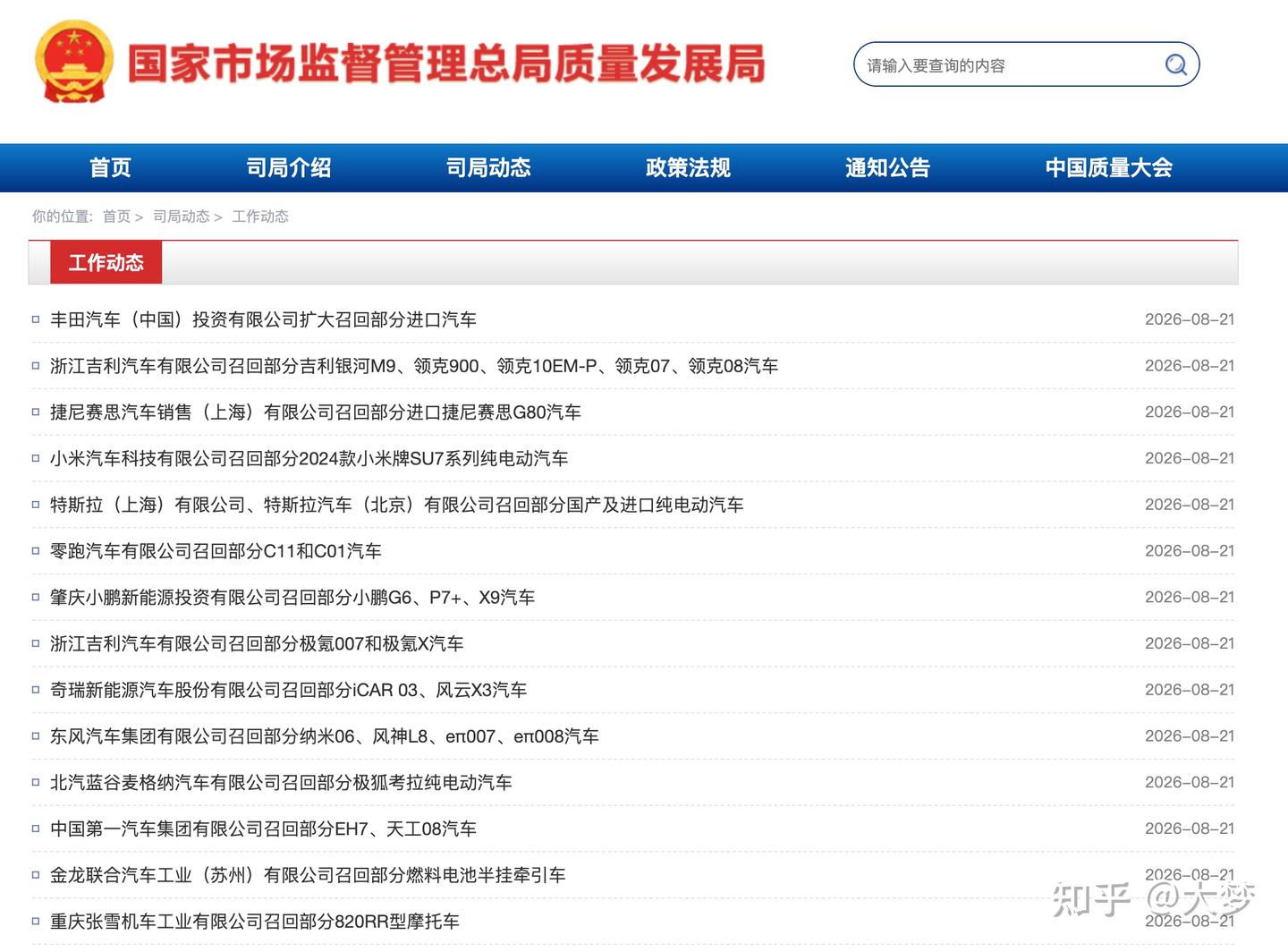The image size is (1288, 952).
Task: Click the national emblem logo
Action: coord(74,63)
